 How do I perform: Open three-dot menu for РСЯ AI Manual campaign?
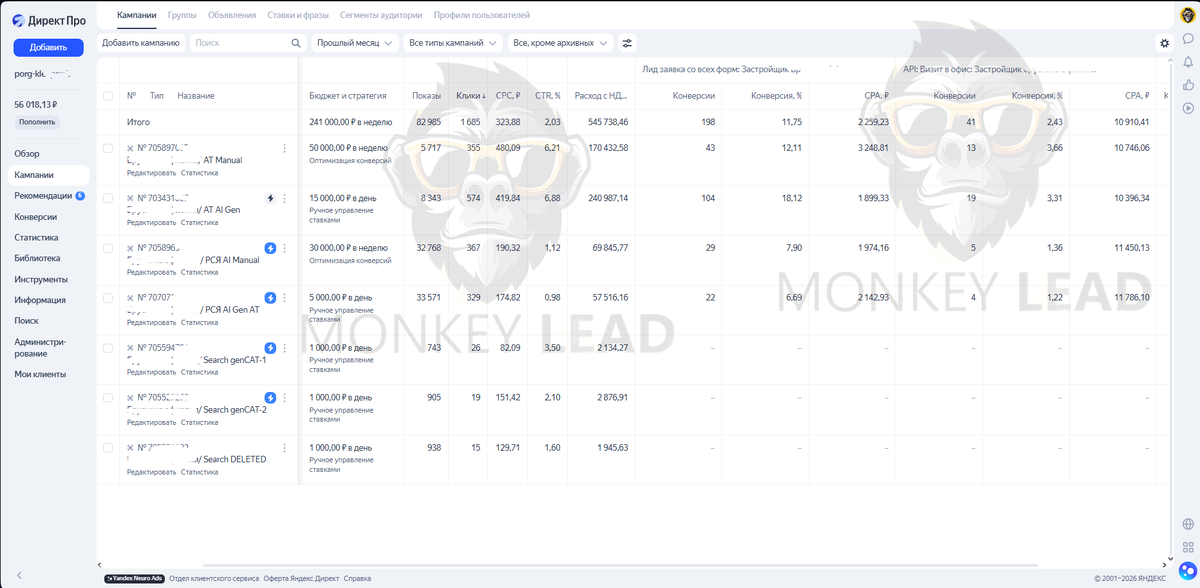point(285,248)
